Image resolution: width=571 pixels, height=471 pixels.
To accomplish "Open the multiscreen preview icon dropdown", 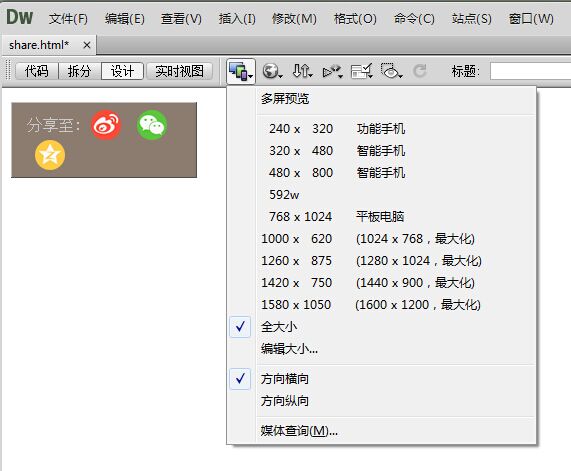I will [x=240, y=71].
